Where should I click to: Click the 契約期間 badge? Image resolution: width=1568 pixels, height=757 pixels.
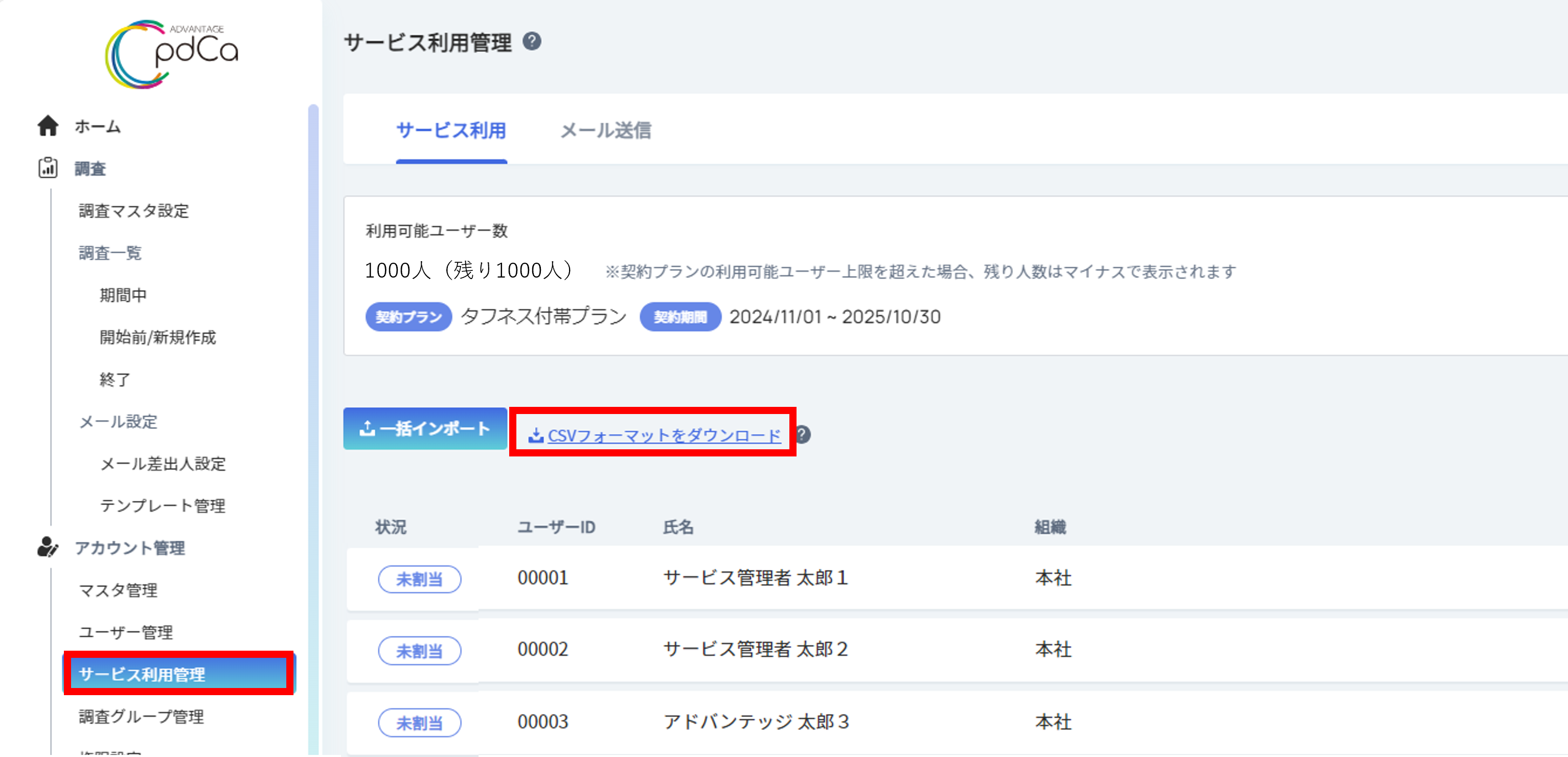680,316
